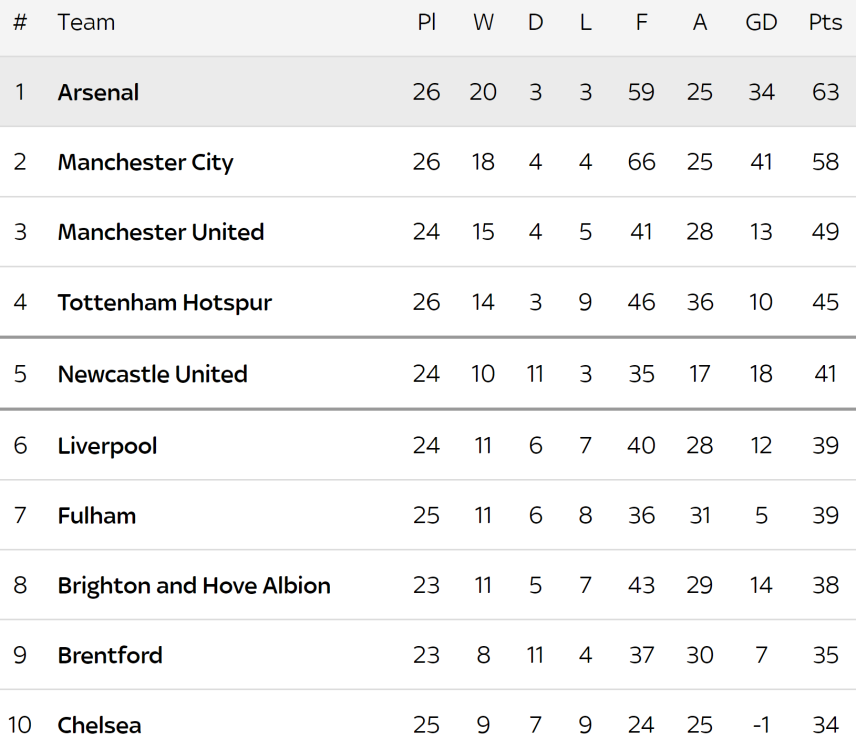Select the Brentford team entry
856x750 pixels.
pos(110,655)
